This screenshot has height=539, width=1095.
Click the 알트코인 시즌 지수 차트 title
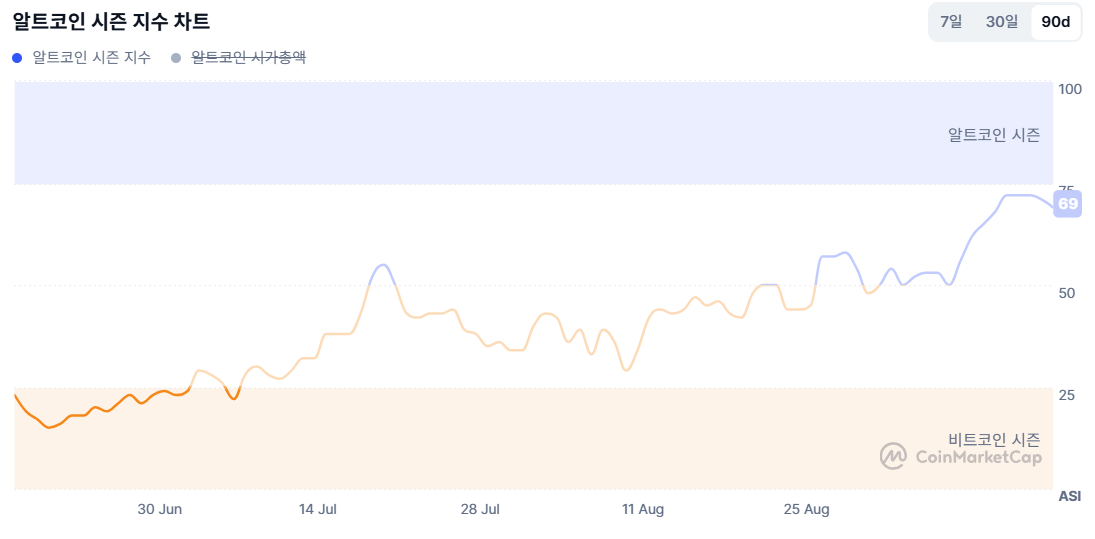(111, 21)
